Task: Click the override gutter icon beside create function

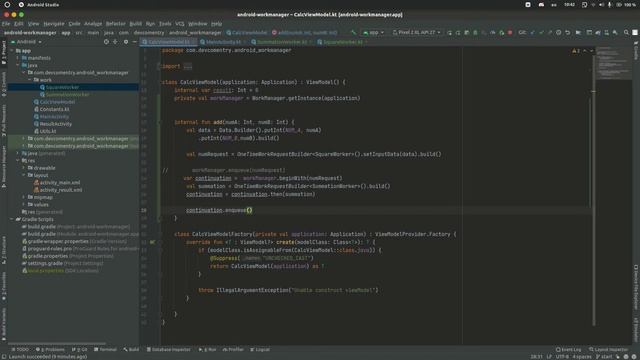Action: tap(152, 242)
